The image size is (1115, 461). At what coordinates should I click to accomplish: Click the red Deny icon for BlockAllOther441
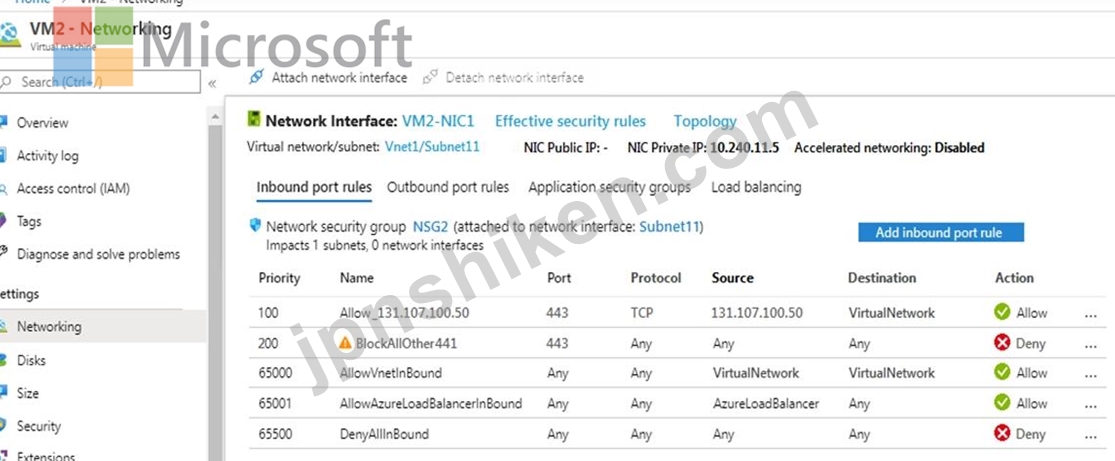tap(1003, 343)
